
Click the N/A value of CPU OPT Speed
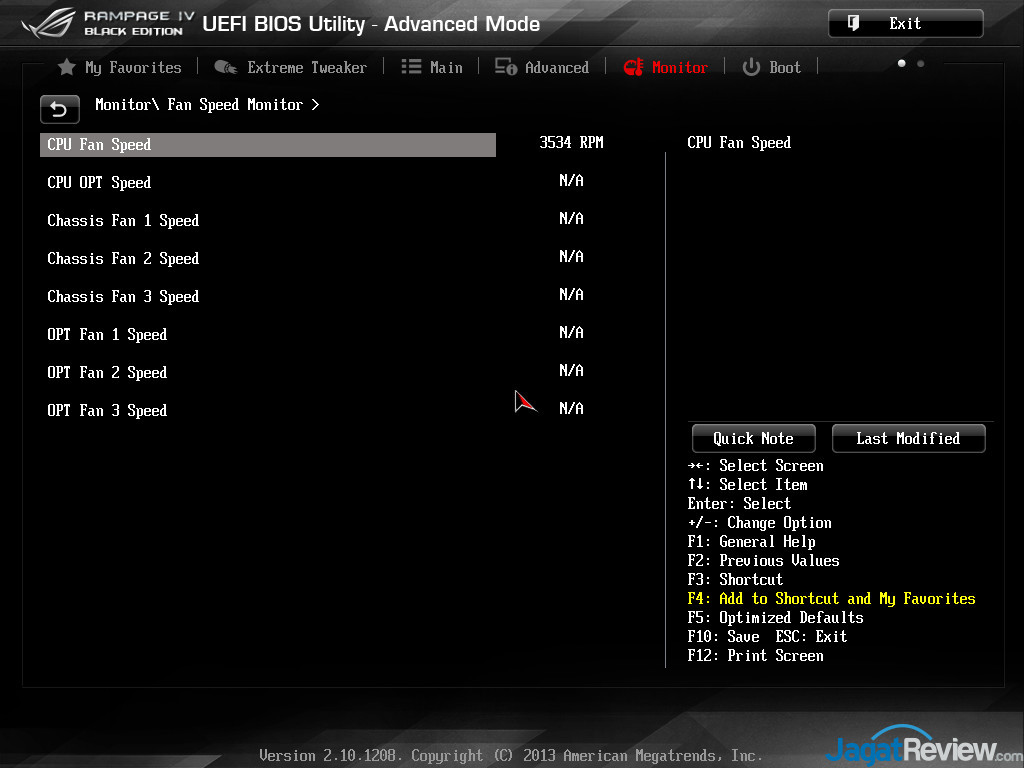(x=571, y=180)
